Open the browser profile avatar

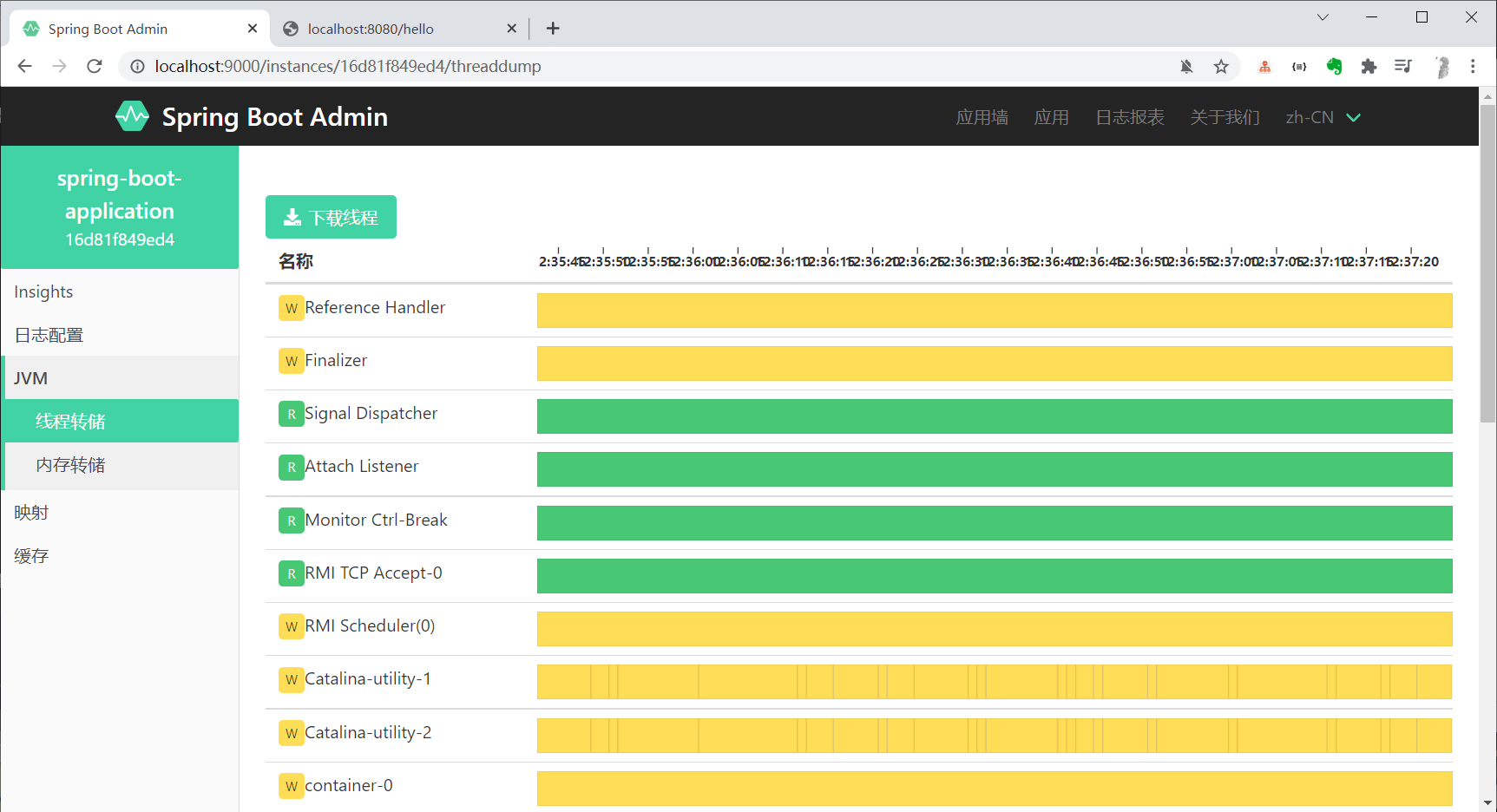coord(1441,66)
